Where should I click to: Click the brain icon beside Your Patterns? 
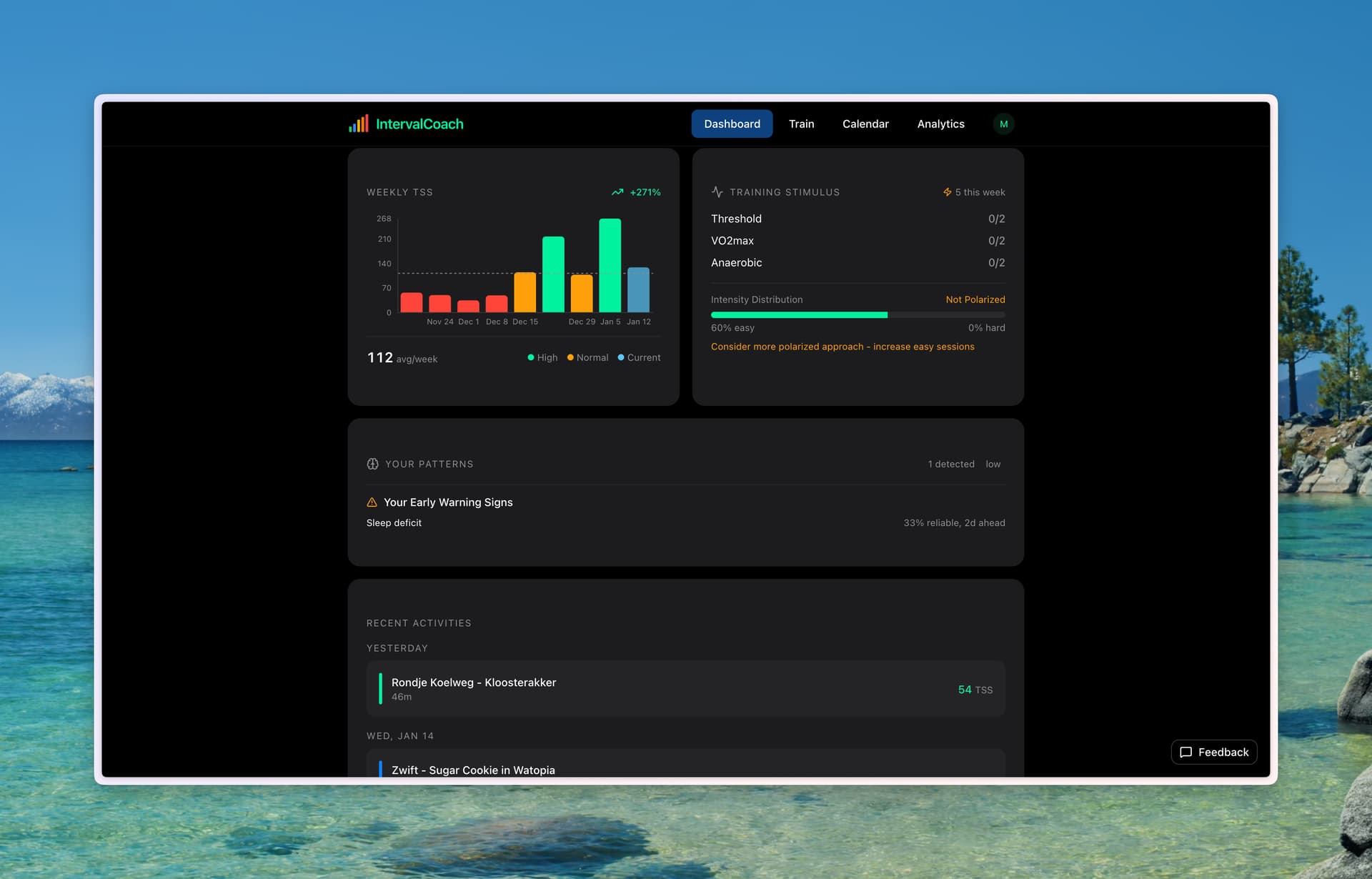[x=372, y=464]
